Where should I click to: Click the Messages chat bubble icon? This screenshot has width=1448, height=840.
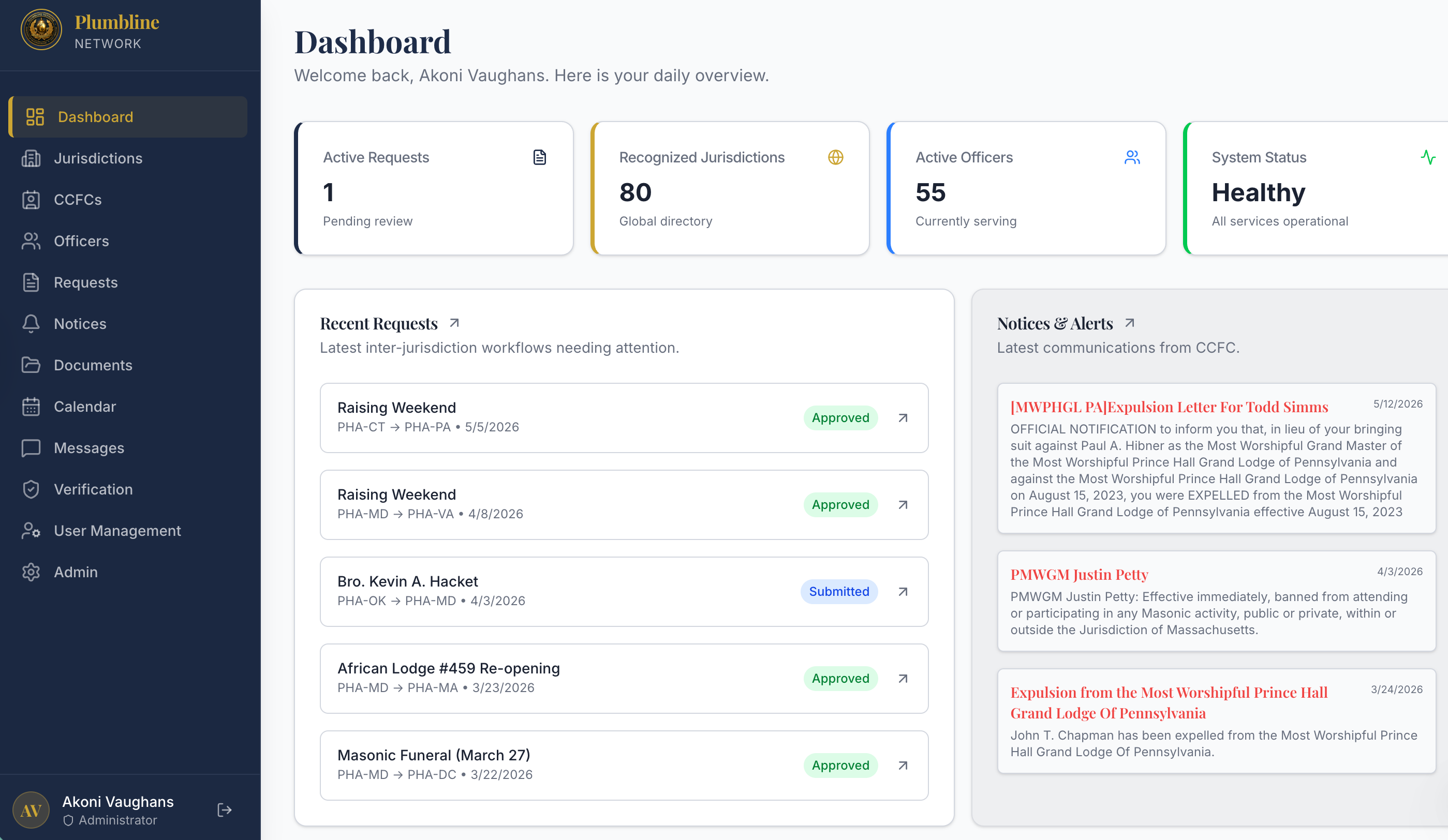(31, 448)
